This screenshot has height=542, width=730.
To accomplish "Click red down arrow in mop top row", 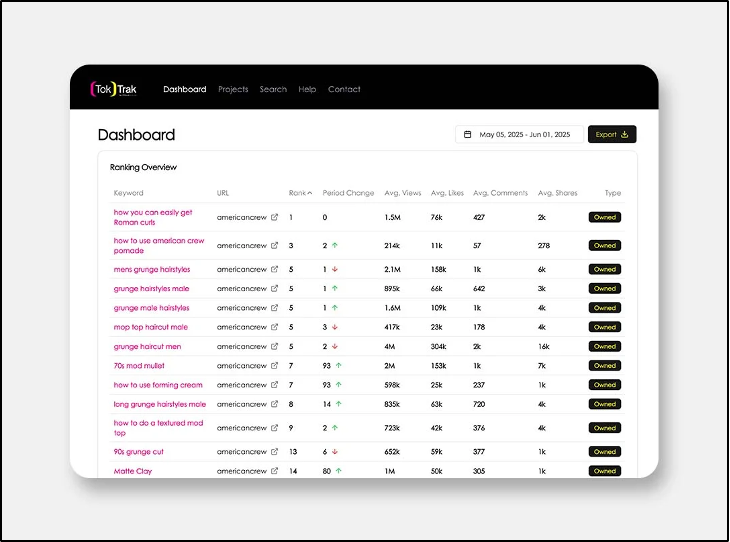I will [335, 327].
